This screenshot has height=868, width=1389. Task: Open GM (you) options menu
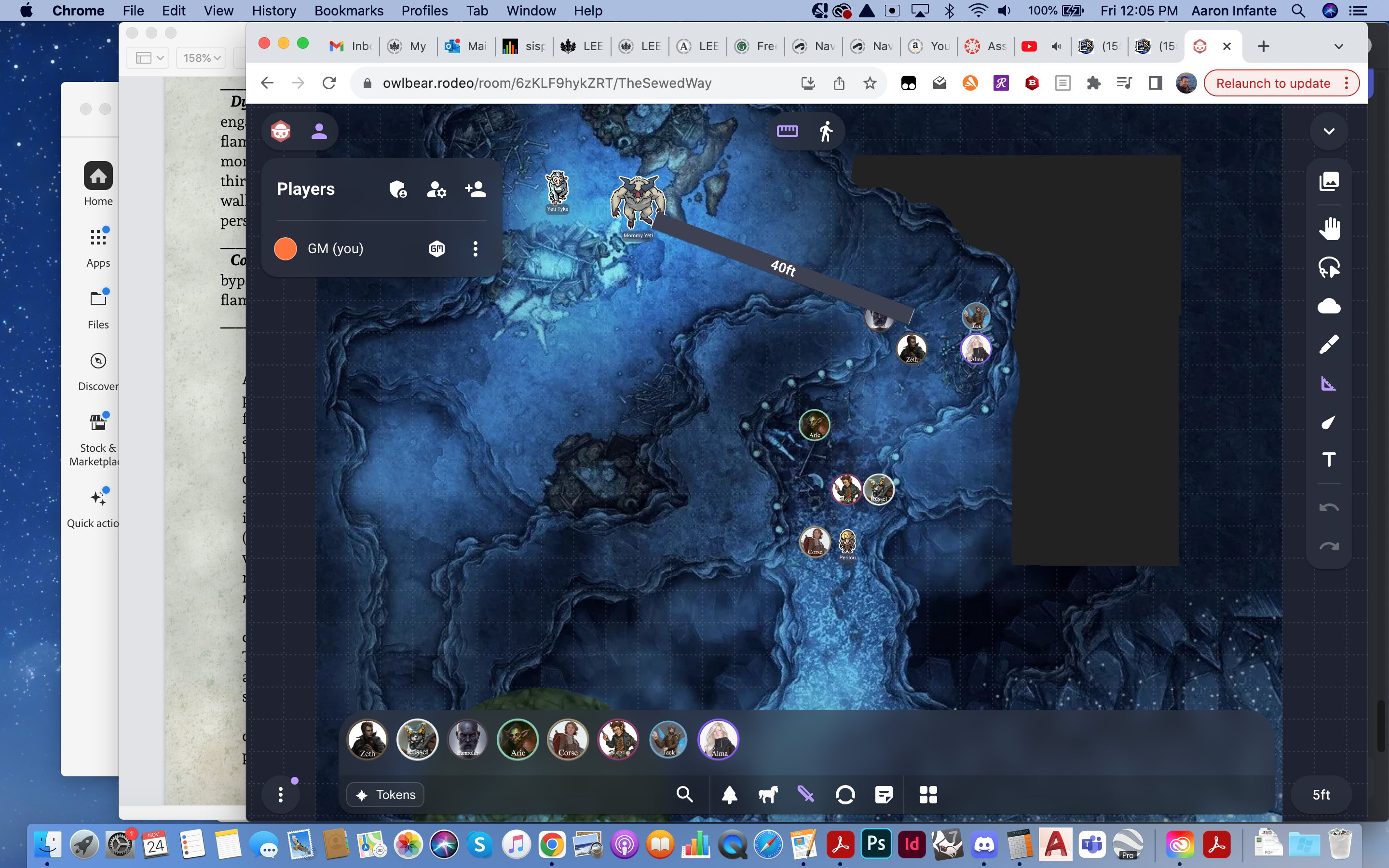[x=475, y=248]
